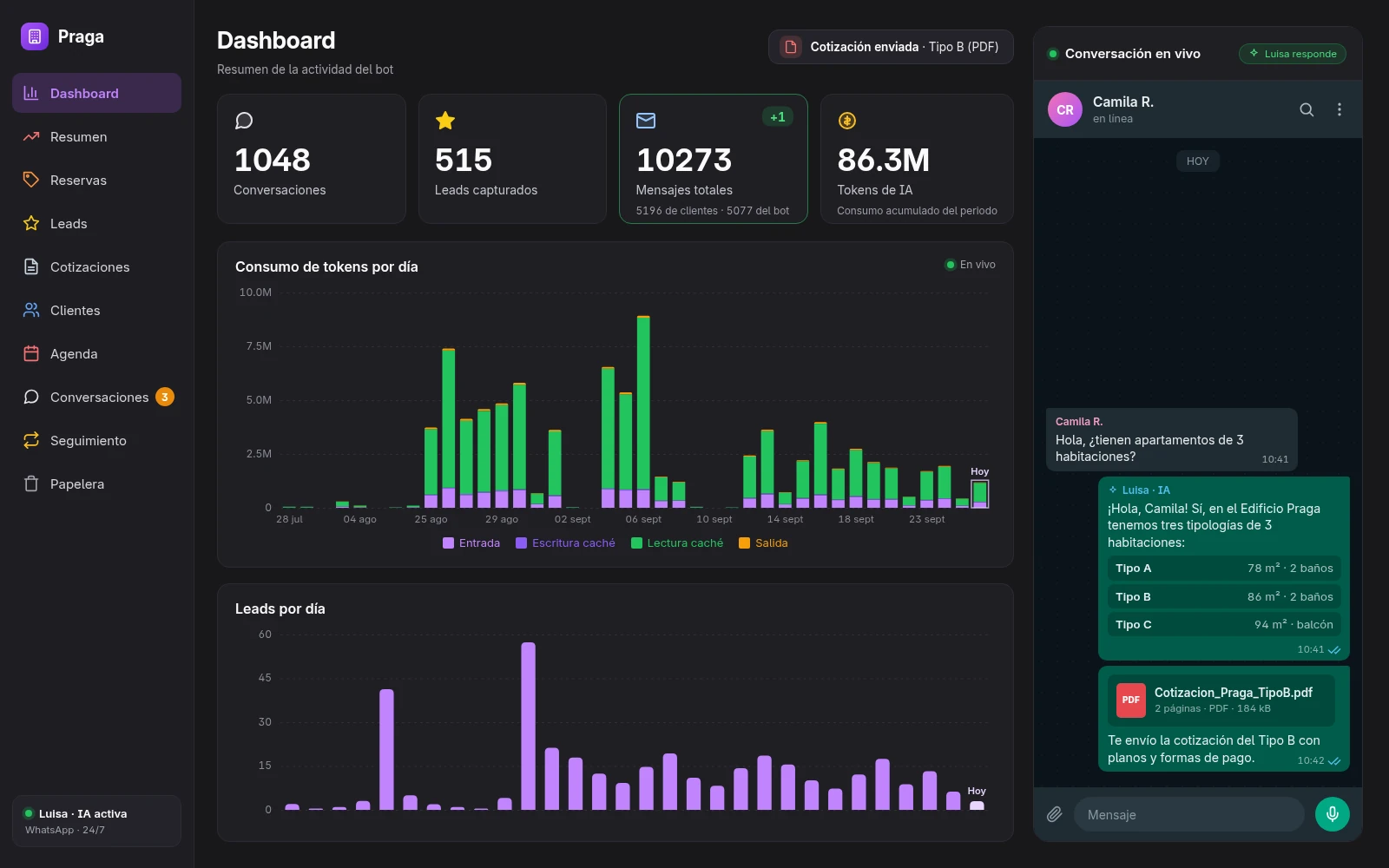The image size is (1389, 868).
Task: Click the microphone voice message button
Action: tap(1333, 814)
